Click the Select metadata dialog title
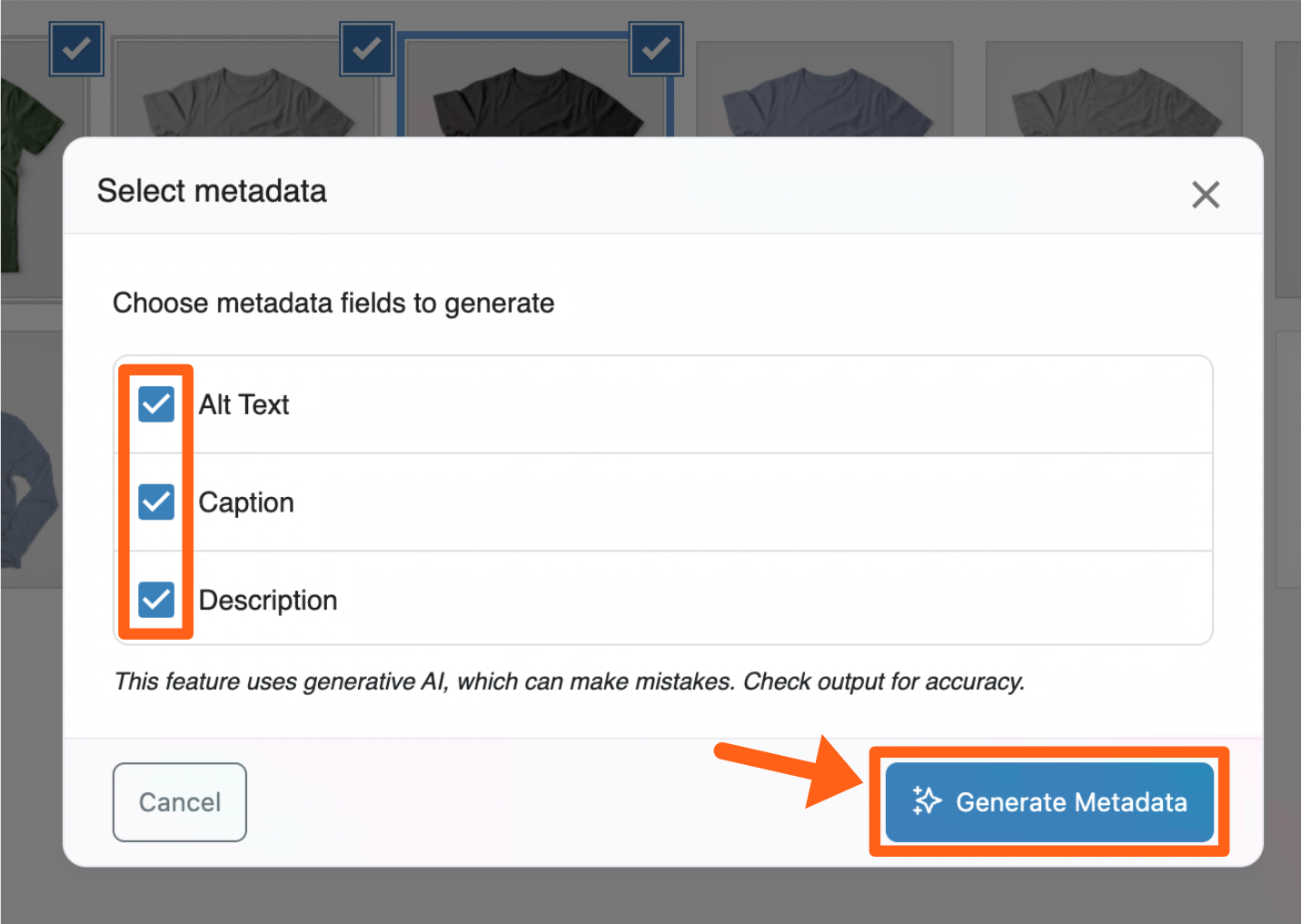This screenshot has height=924, width=1301. [212, 192]
